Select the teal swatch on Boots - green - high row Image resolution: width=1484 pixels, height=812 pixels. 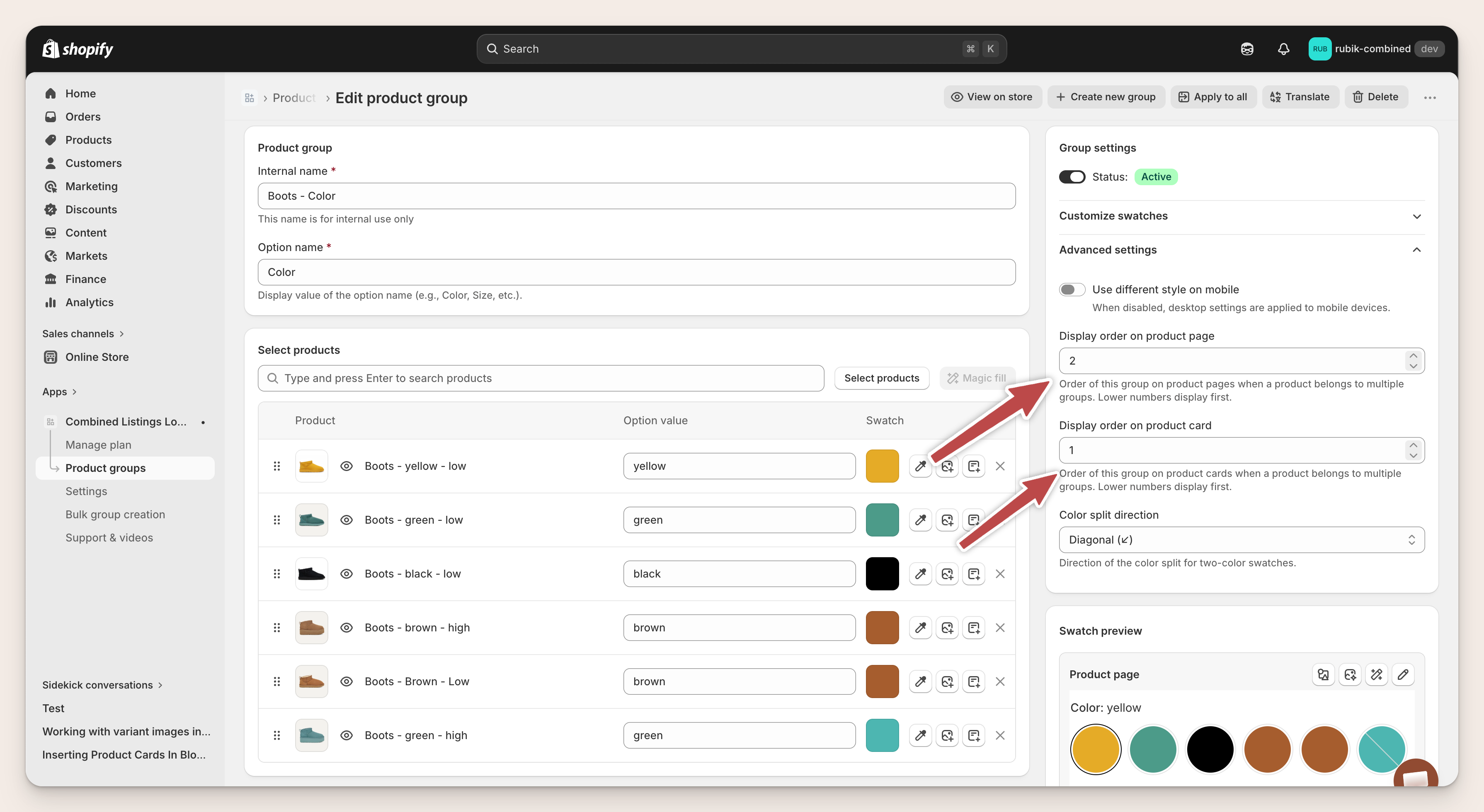[x=882, y=735]
